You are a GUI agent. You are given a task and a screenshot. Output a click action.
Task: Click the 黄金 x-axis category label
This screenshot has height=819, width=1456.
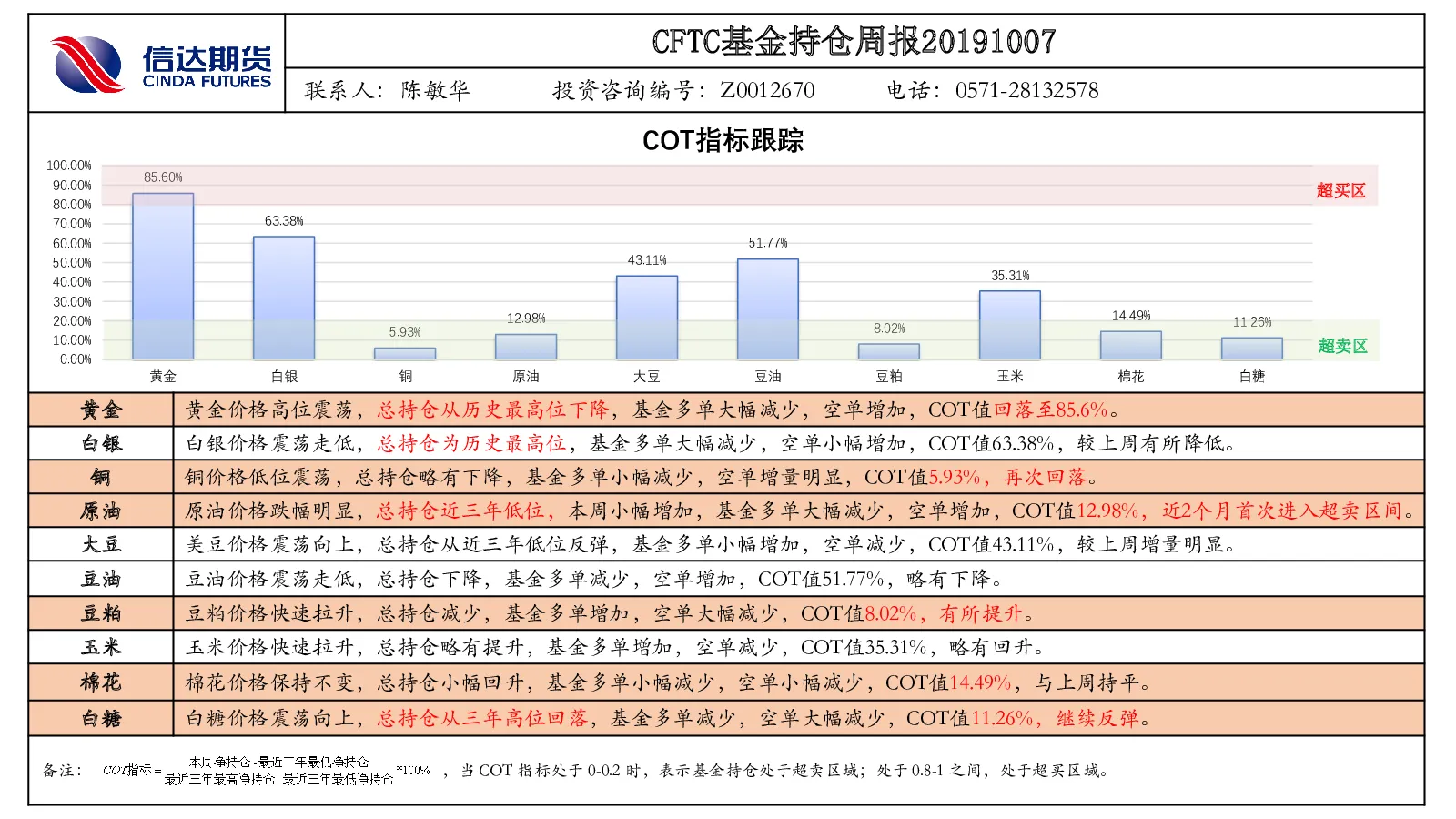tap(163, 377)
